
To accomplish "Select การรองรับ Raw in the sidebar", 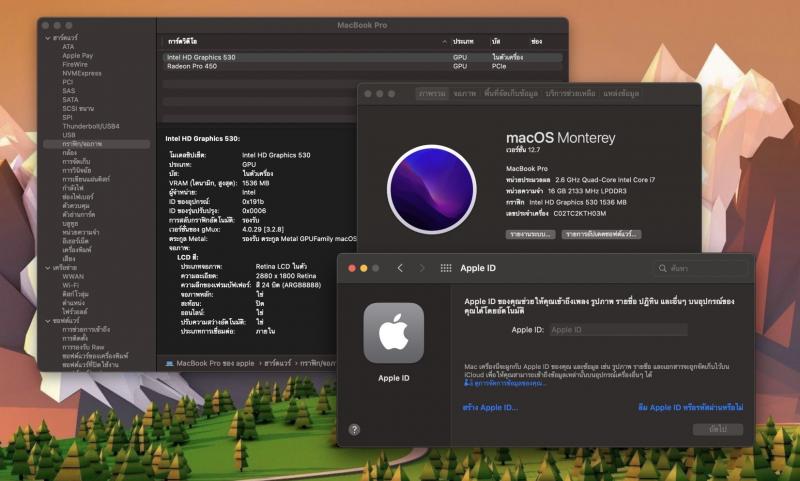I will [83, 347].
